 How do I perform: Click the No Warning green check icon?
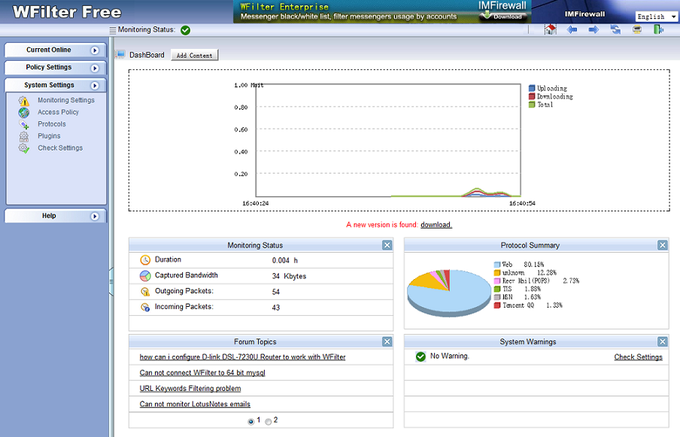(420, 356)
